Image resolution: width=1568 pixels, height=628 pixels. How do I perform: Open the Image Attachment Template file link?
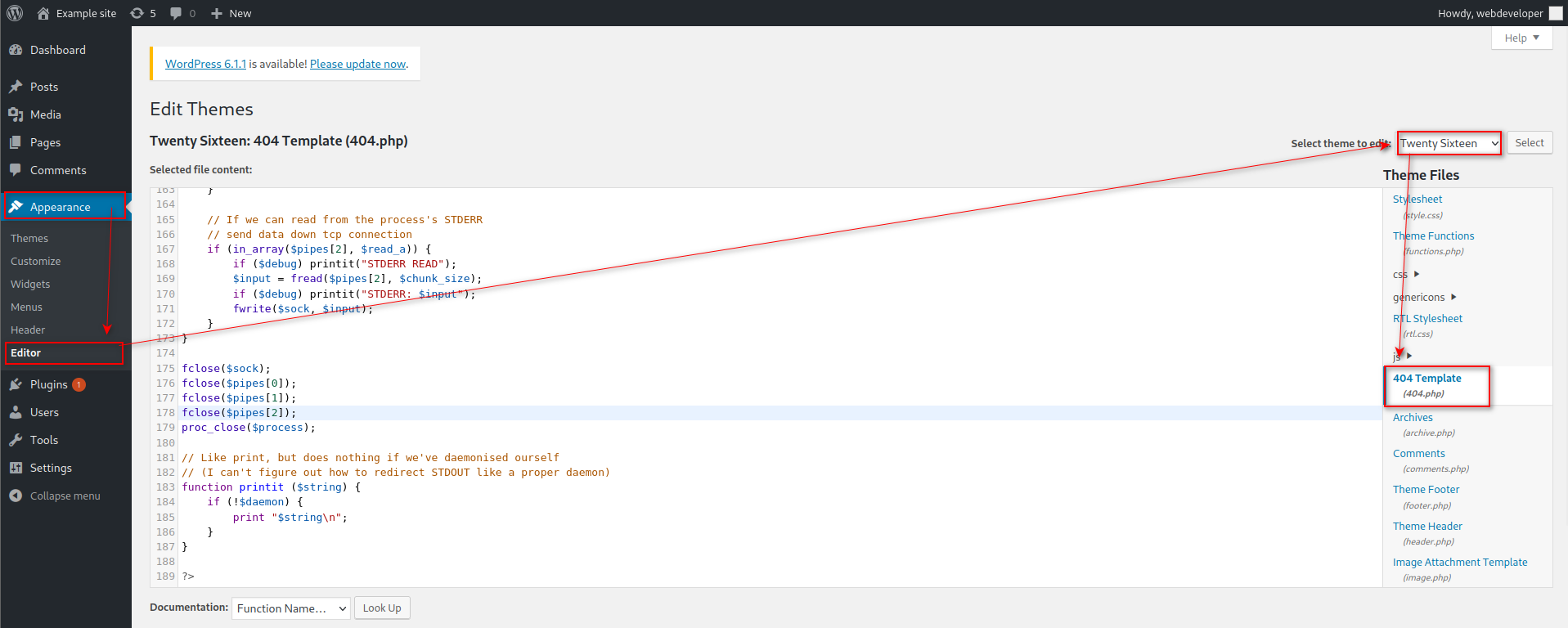[1460, 562]
